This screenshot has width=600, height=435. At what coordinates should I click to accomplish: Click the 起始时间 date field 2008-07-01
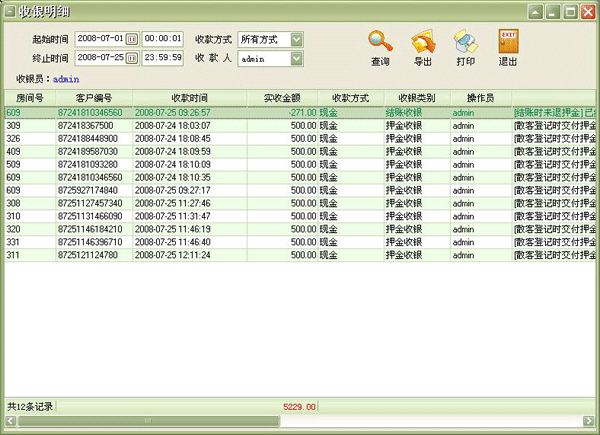click(99, 39)
